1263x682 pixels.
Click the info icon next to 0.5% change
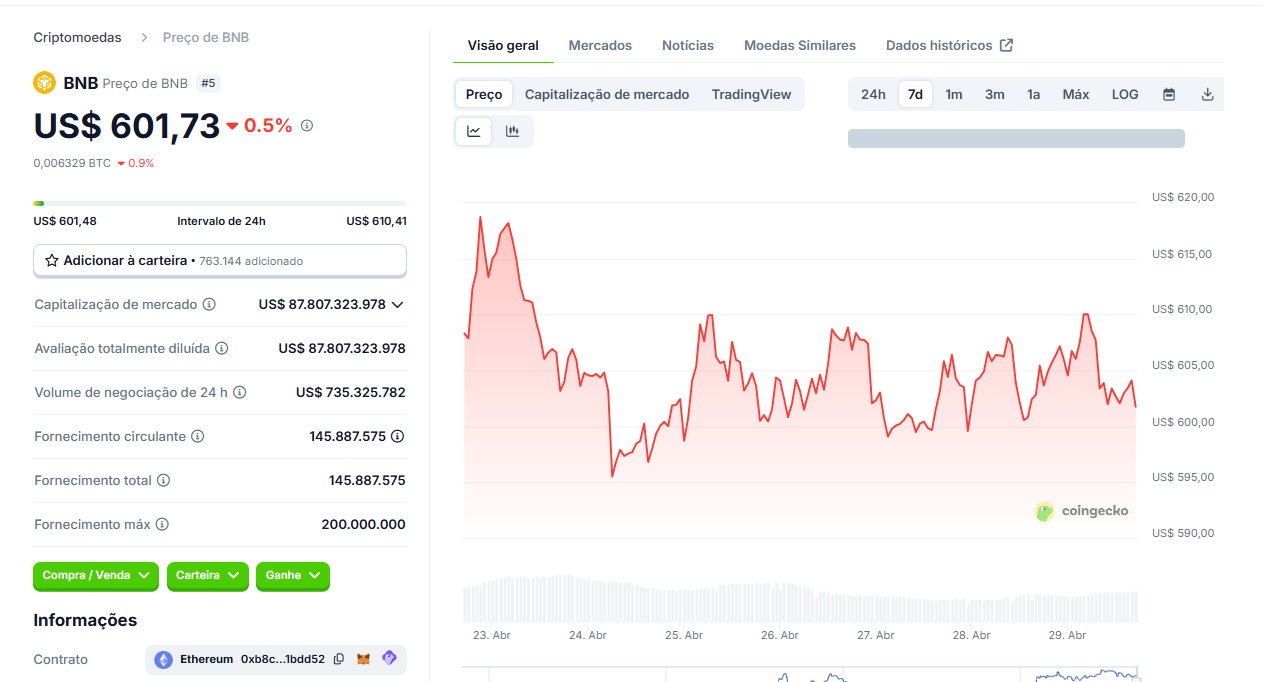(307, 126)
